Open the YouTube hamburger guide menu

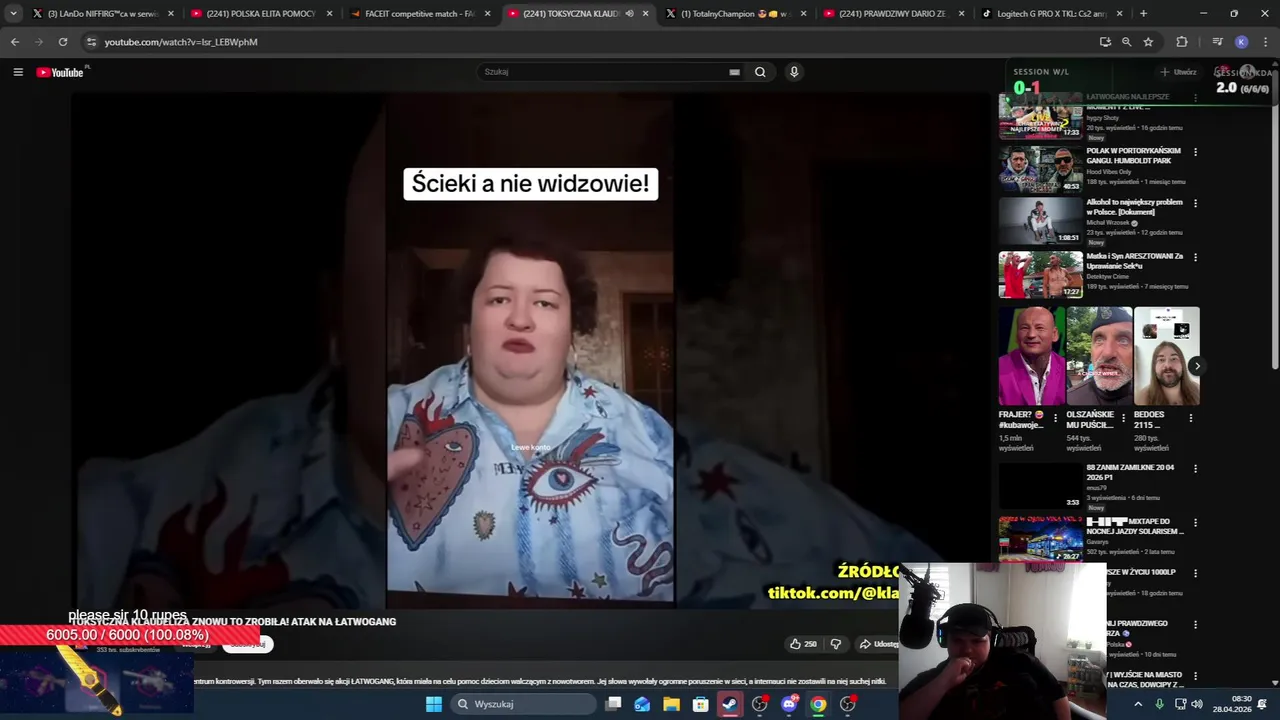click(x=18, y=72)
